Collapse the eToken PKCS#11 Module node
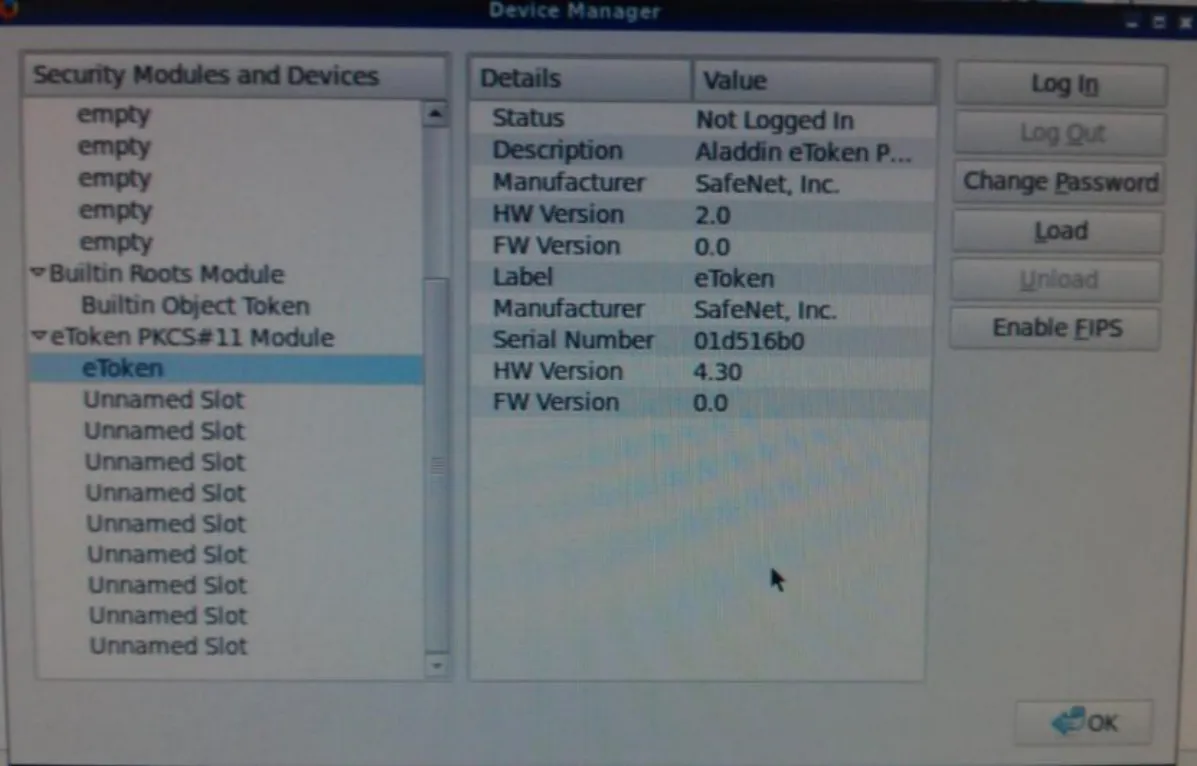1197x766 pixels. (x=38, y=336)
